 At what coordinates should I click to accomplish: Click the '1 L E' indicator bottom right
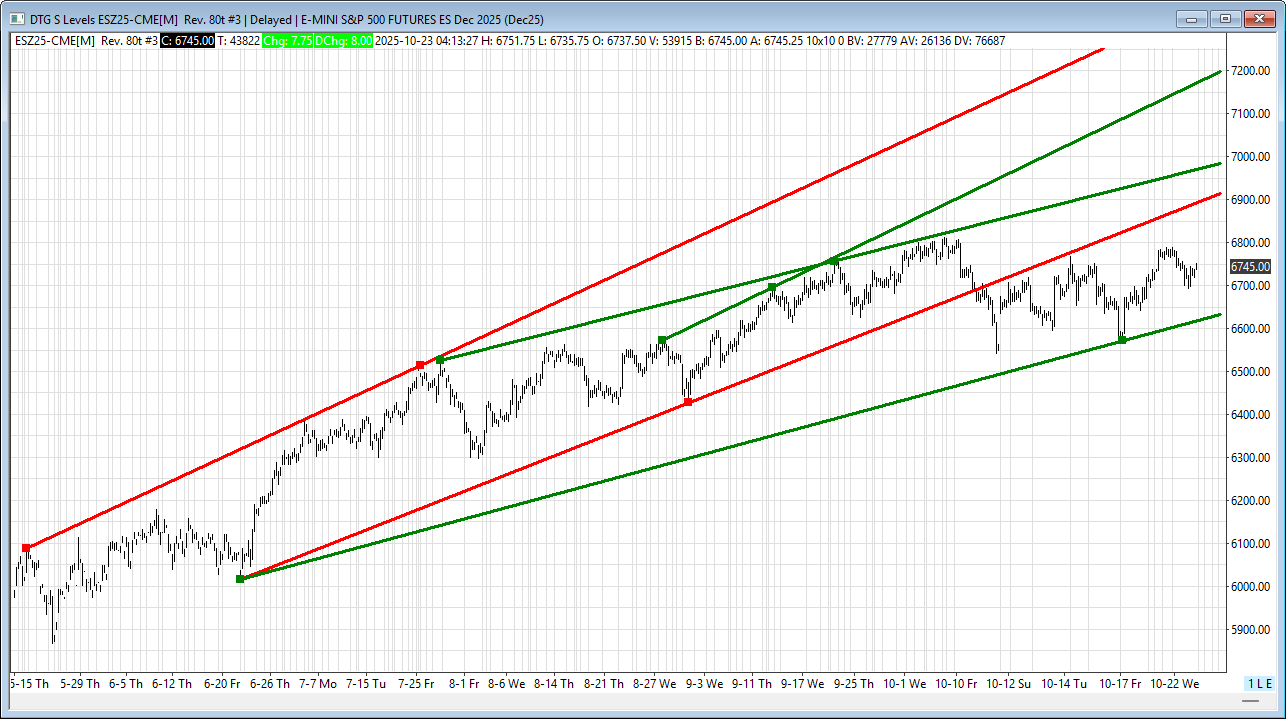(x=1259, y=683)
